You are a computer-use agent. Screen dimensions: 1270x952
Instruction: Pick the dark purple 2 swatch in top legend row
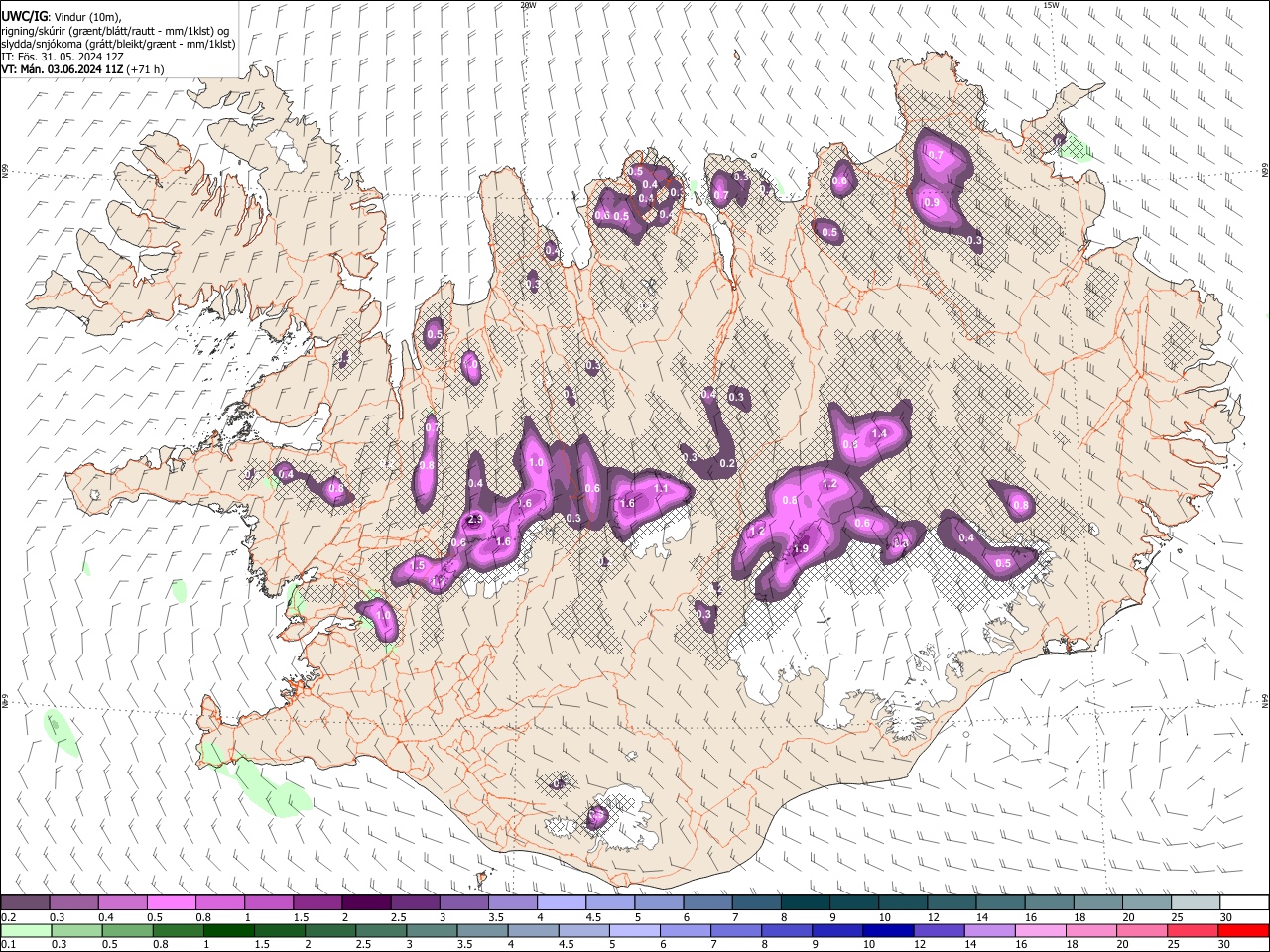pyautogui.click(x=365, y=902)
